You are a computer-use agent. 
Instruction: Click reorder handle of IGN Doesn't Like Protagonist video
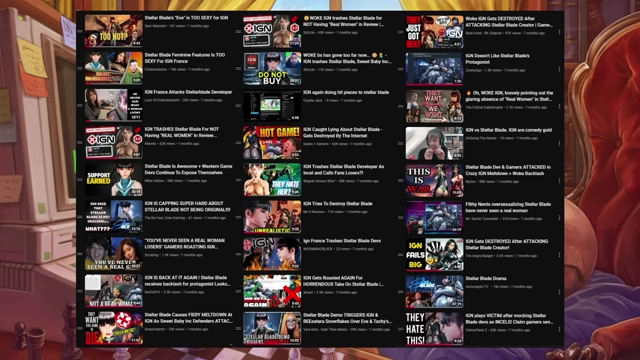(x=401, y=69)
